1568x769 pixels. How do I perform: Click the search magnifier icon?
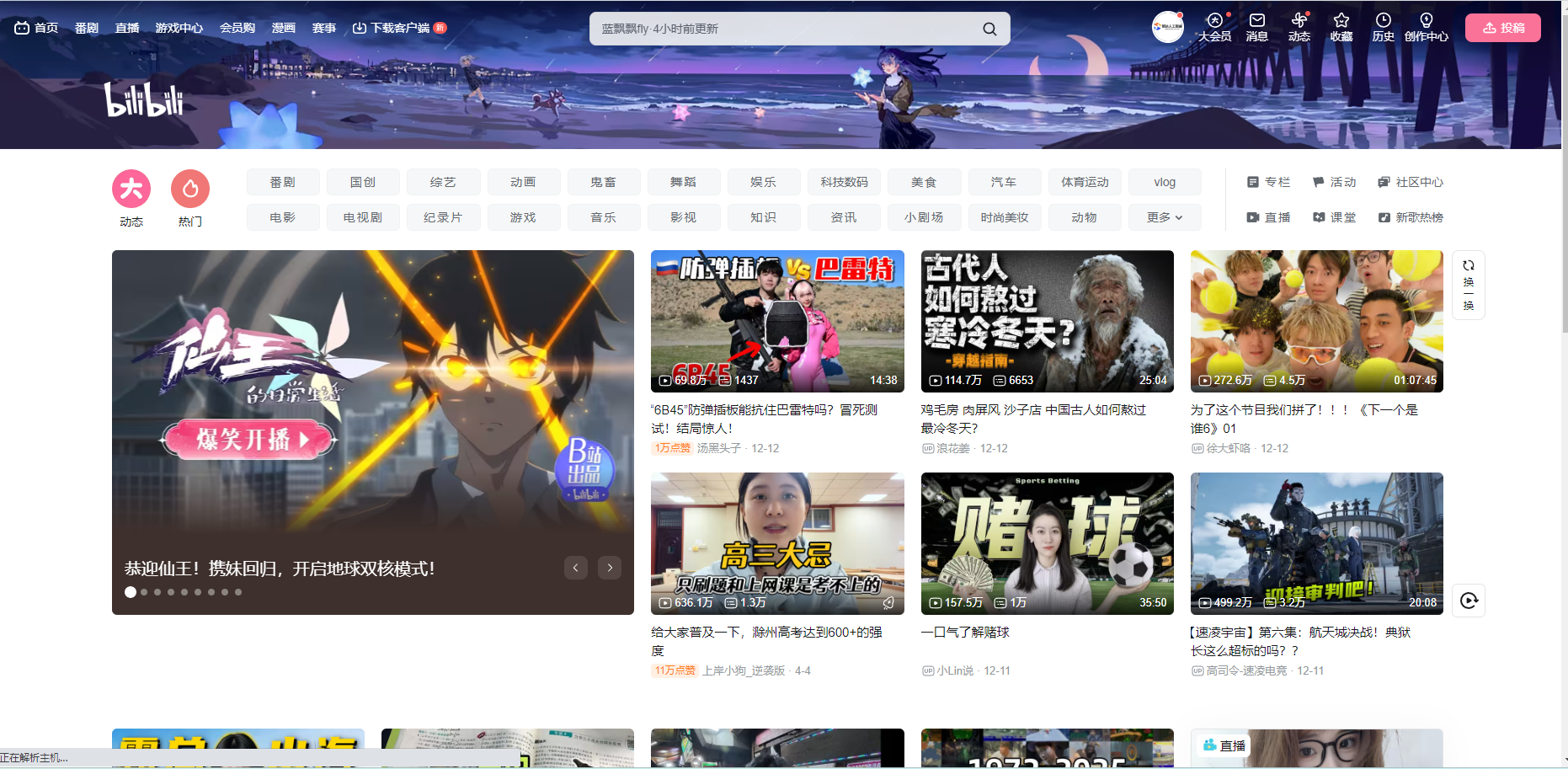tap(989, 28)
